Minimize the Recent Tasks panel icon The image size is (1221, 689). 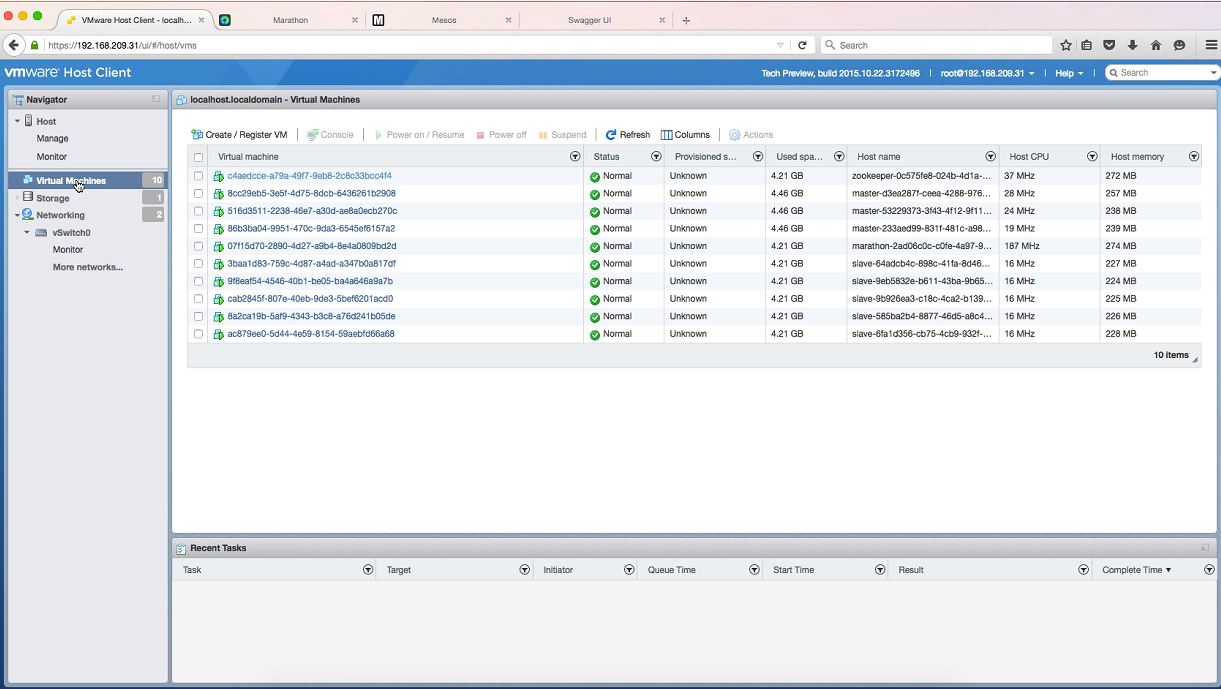[x=1205, y=548]
